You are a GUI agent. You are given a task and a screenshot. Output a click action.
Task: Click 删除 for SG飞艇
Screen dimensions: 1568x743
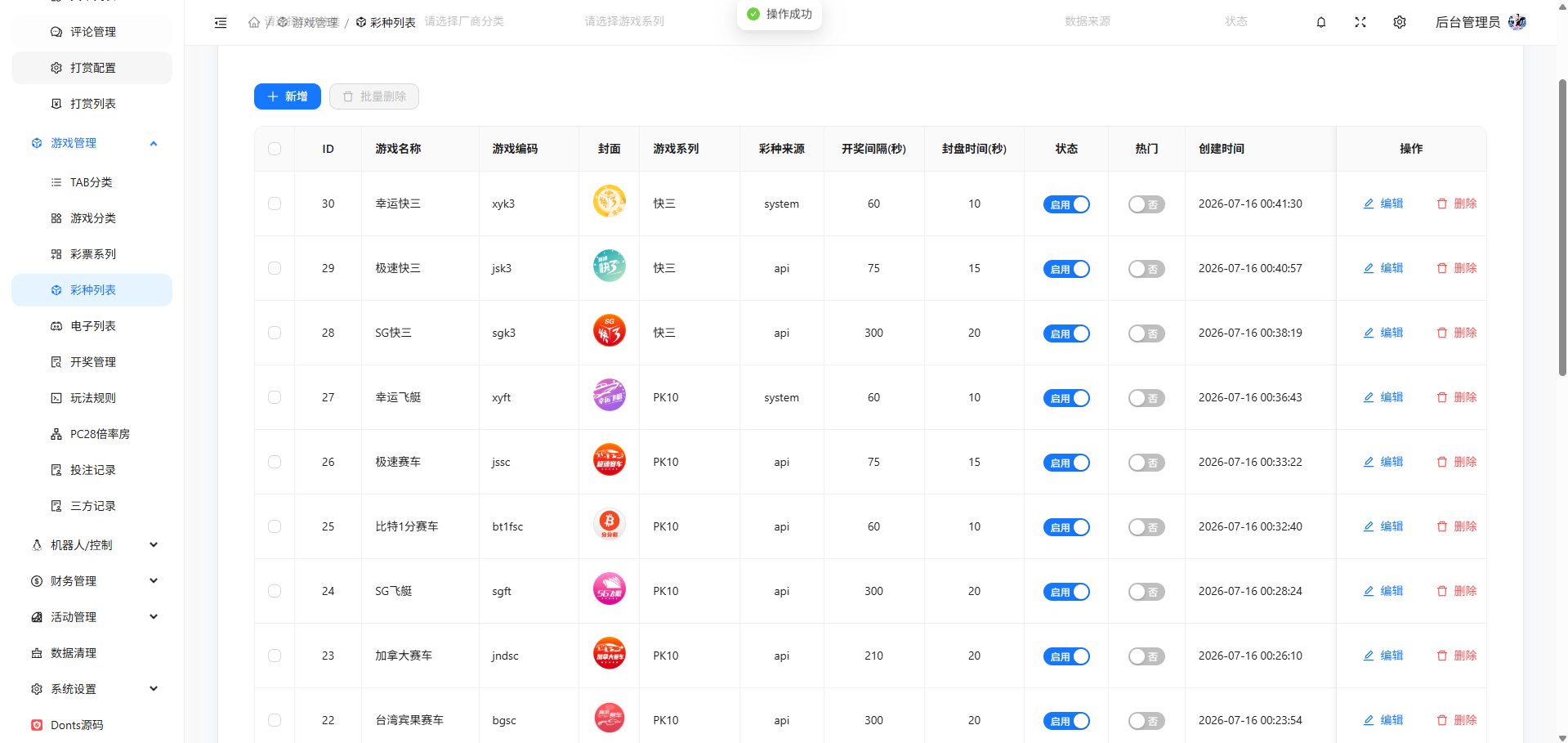(1457, 591)
